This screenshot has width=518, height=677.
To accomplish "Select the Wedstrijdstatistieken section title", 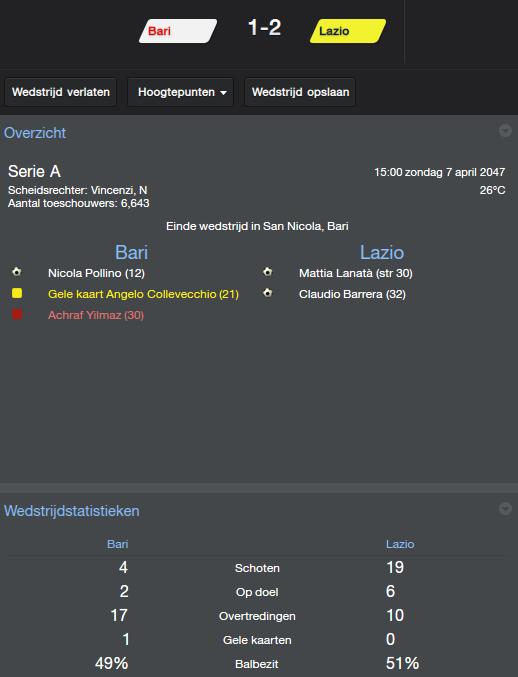I will tap(72, 511).
